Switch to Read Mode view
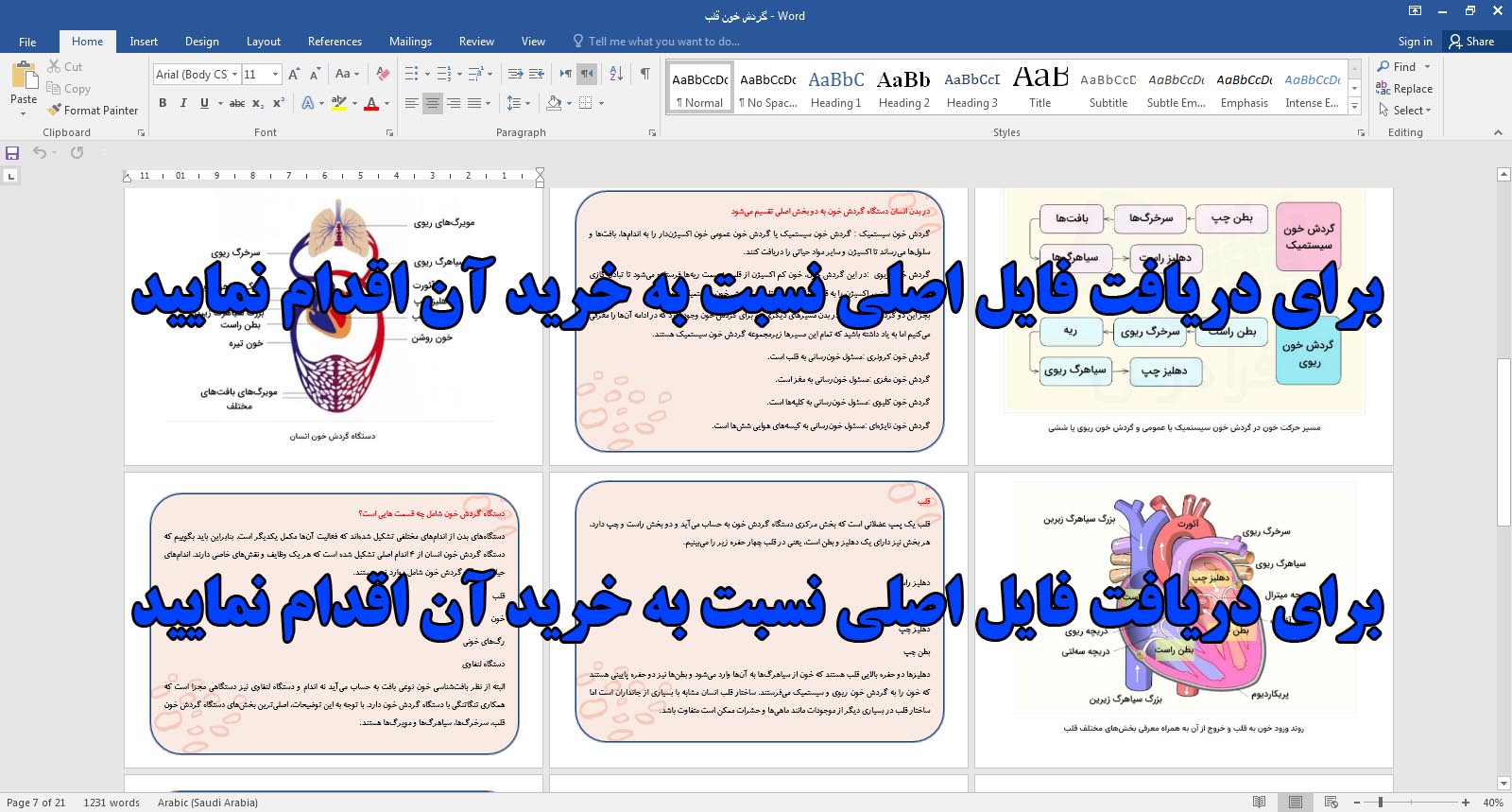This screenshot has height=812, width=1512. click(1259, 803)
